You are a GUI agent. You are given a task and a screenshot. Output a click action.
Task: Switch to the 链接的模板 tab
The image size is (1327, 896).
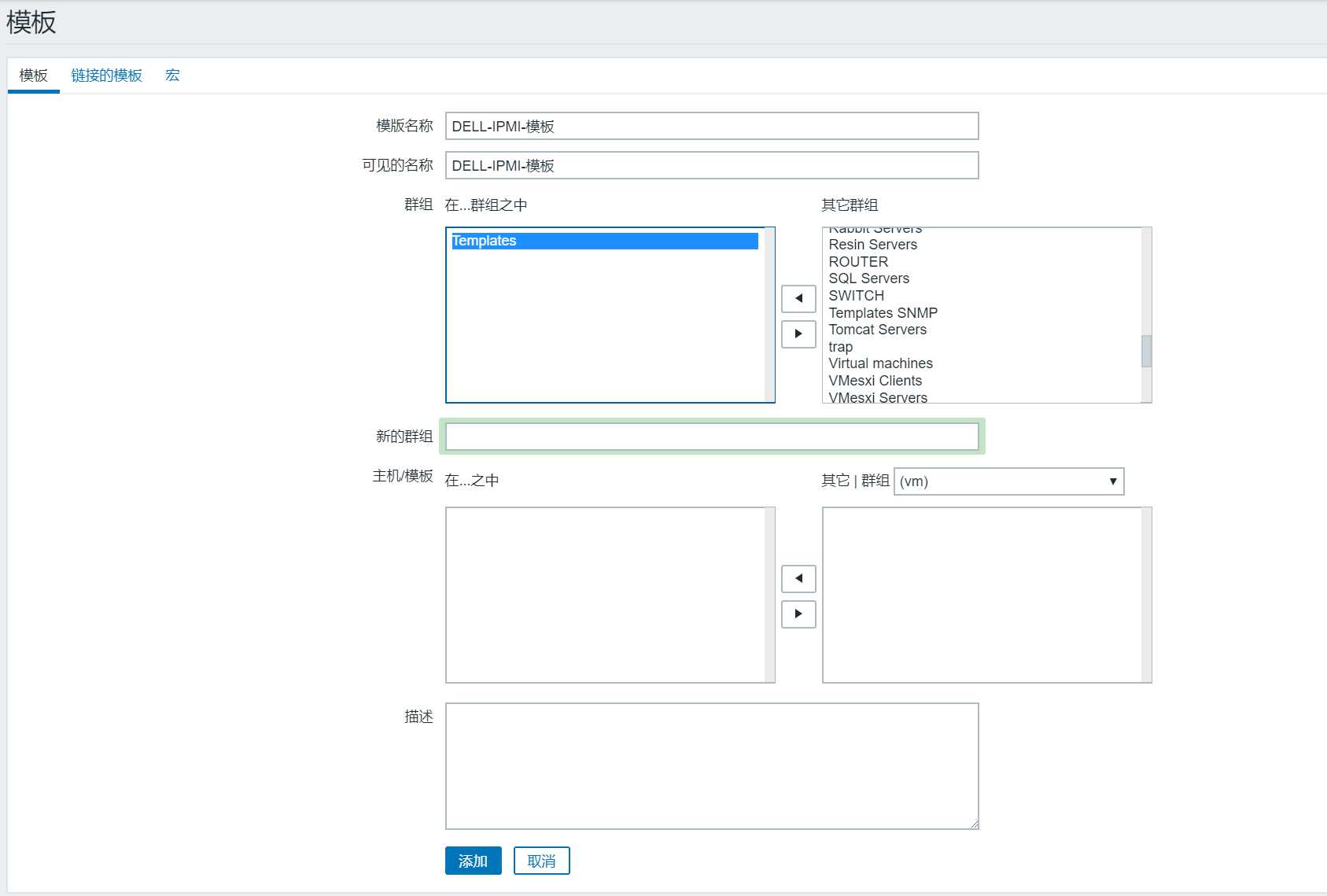106,76
